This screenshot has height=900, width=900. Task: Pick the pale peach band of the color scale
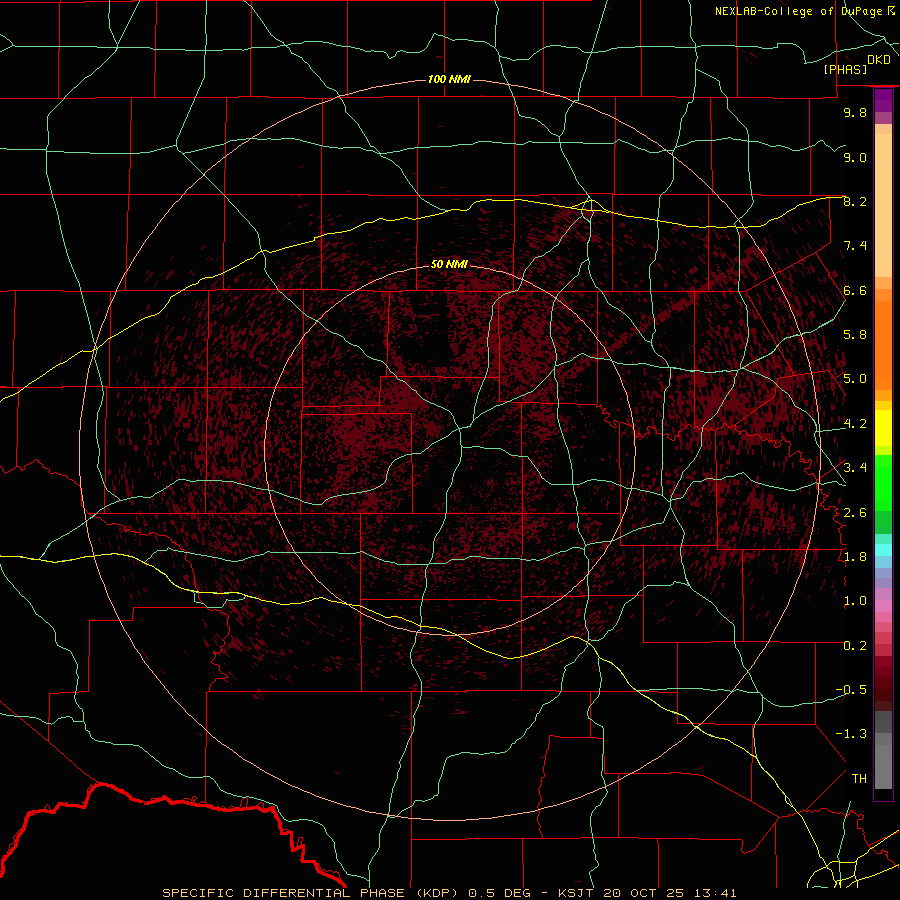point(883,207)
